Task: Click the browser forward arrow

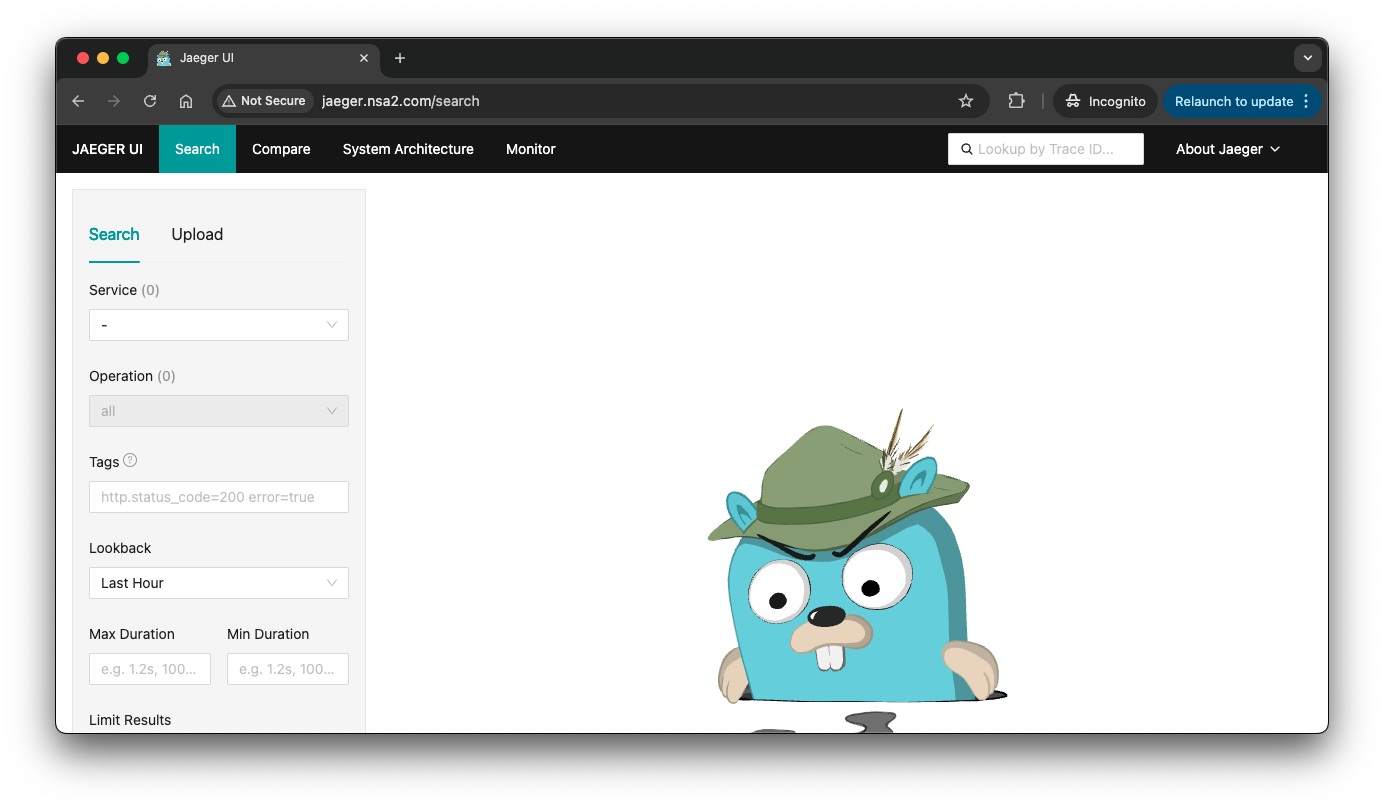Action: 114,101
